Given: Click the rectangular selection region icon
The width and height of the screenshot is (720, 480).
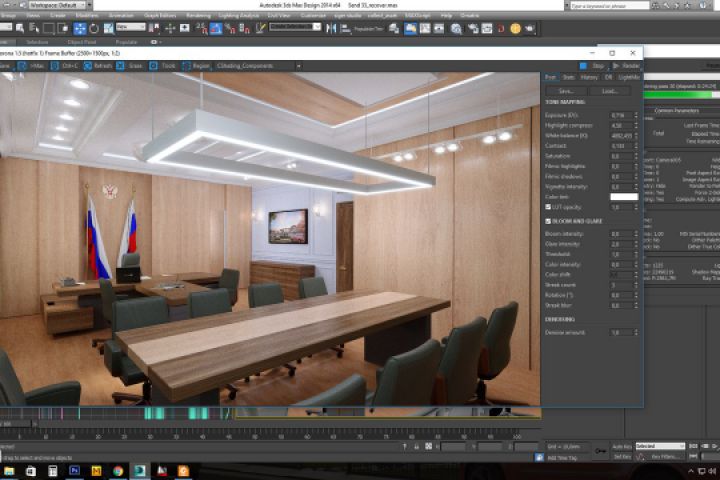Looking at the screenshot, I should (48, 28).
